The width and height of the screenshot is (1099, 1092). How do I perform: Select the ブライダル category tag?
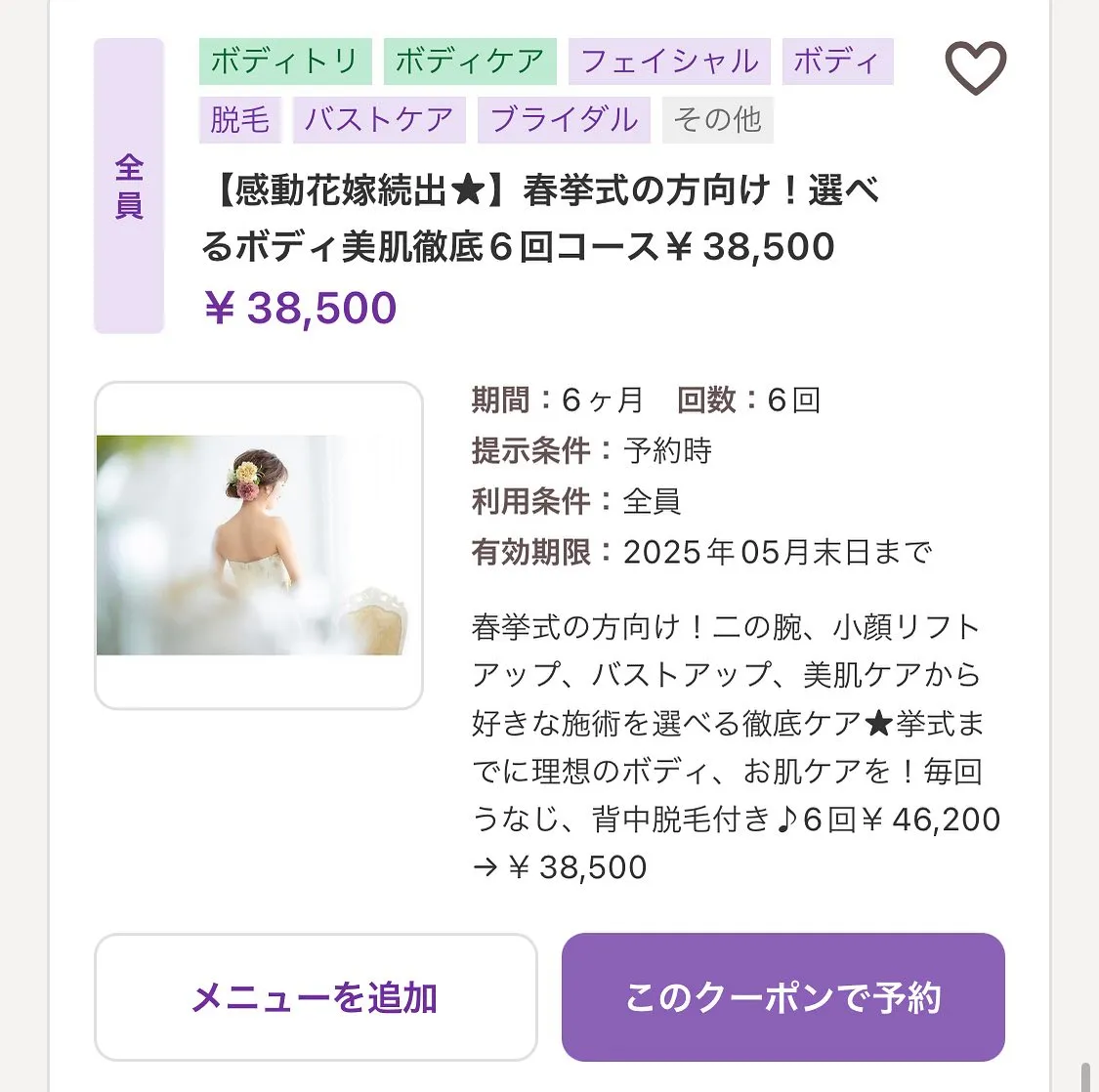pos(564,119)
